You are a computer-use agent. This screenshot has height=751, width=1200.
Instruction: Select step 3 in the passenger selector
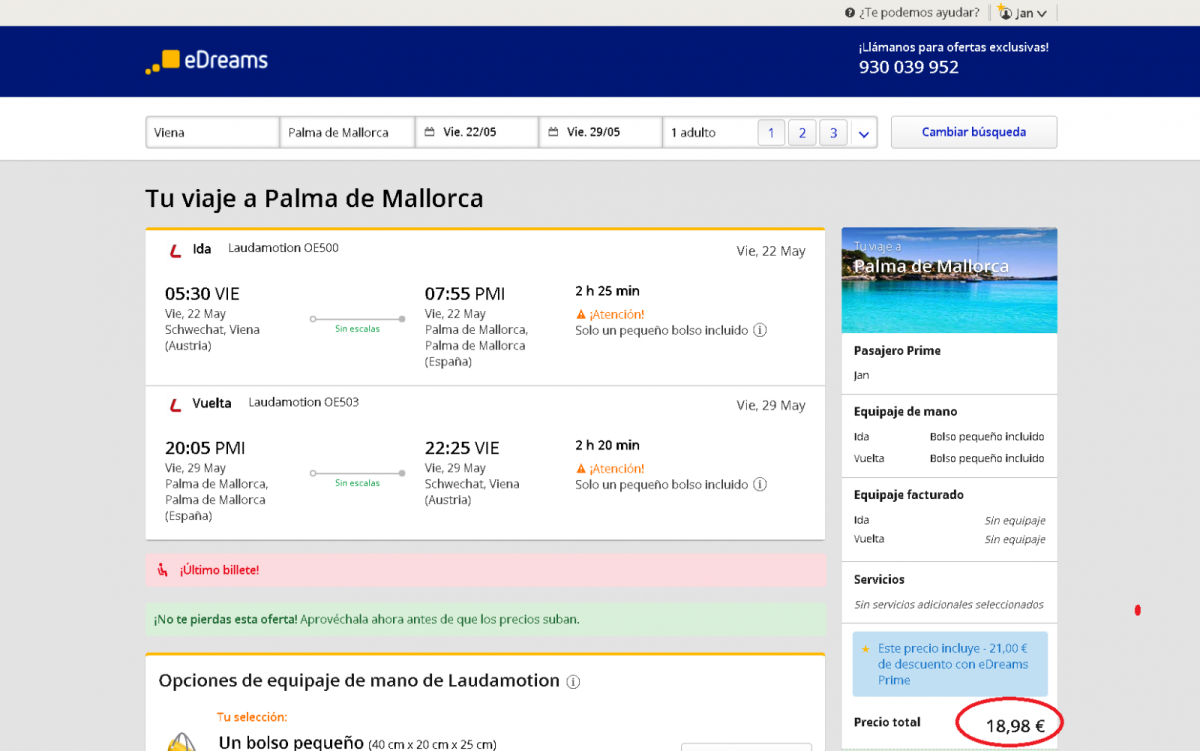pos(833,133)
